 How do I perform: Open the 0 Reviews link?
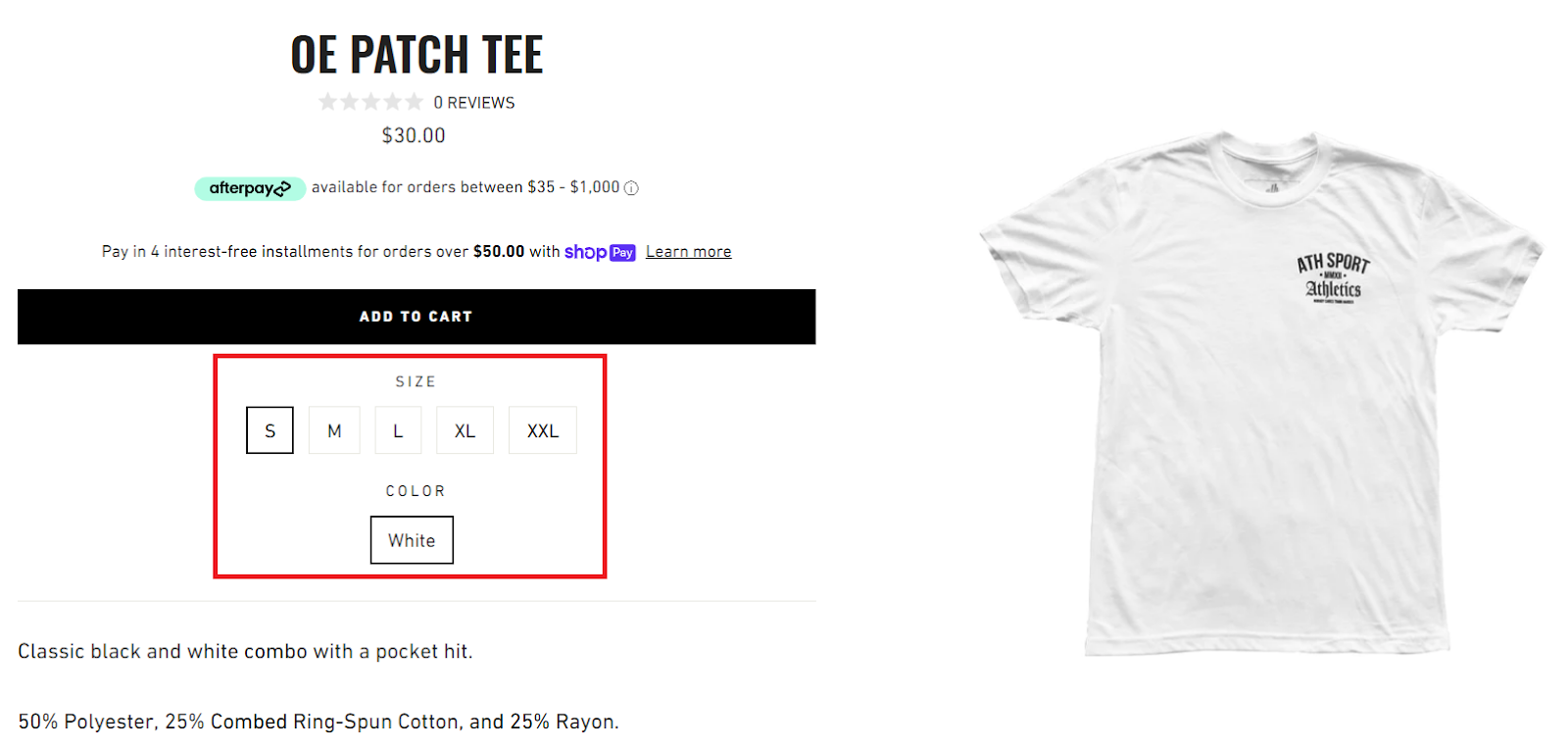(474, 103)
